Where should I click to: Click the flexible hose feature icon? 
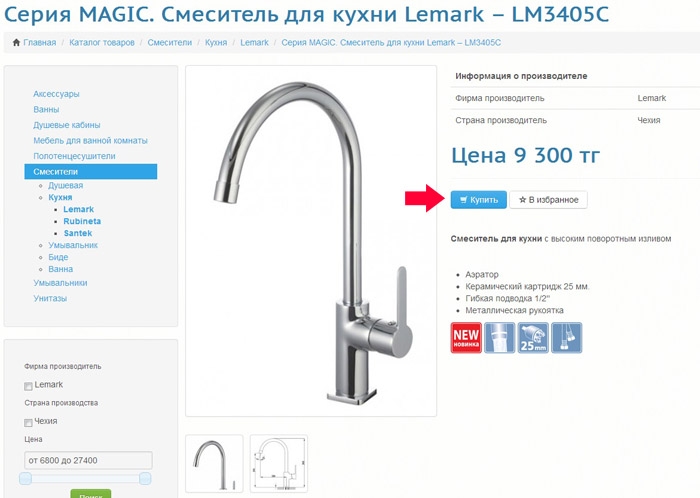pos(567,338)
